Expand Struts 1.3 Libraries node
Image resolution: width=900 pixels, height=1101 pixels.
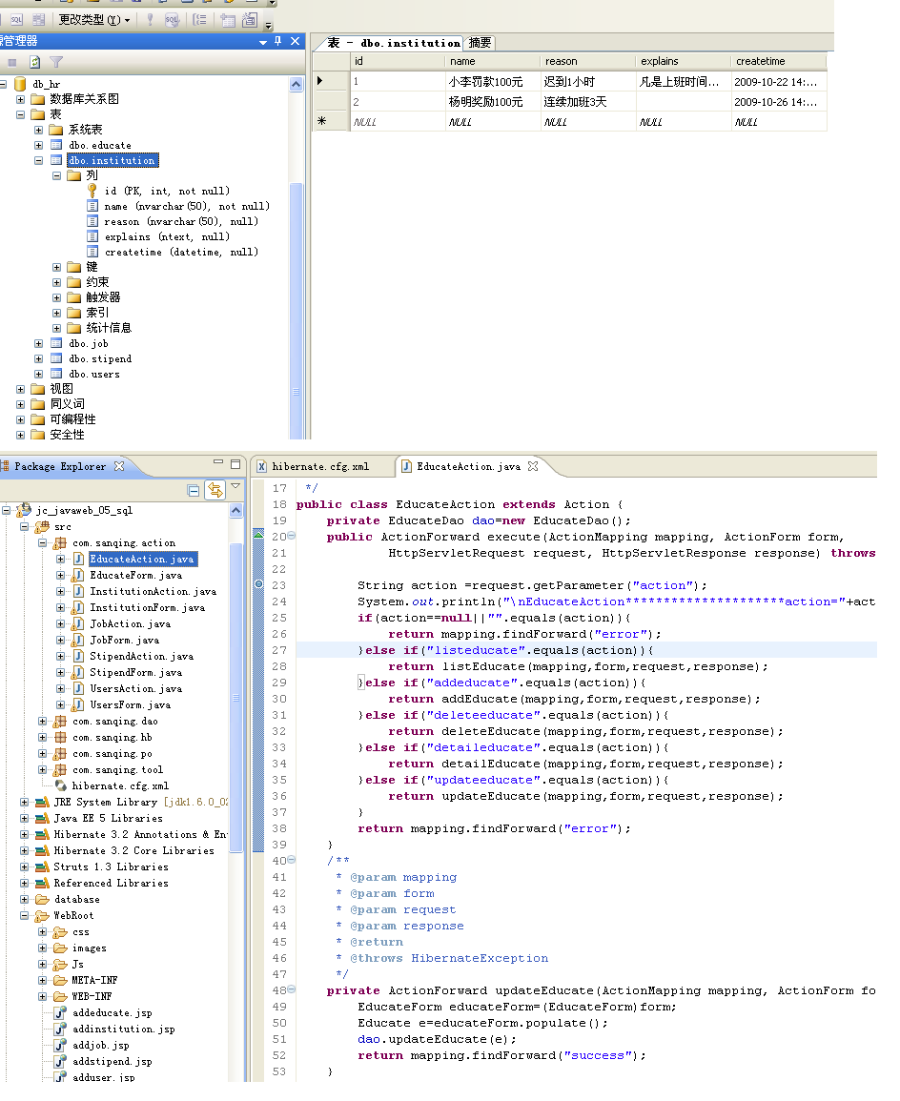(x=25, y=867)
